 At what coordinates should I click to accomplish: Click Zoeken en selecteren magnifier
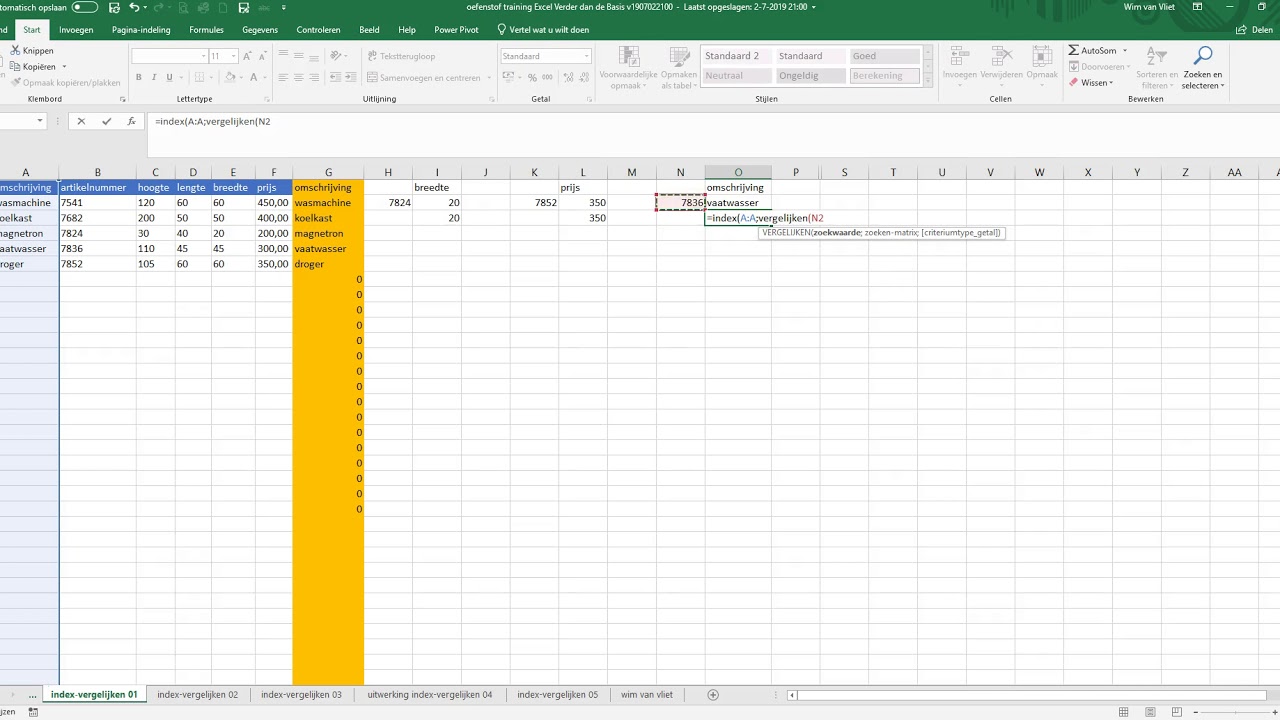(x=1203, y=66)
